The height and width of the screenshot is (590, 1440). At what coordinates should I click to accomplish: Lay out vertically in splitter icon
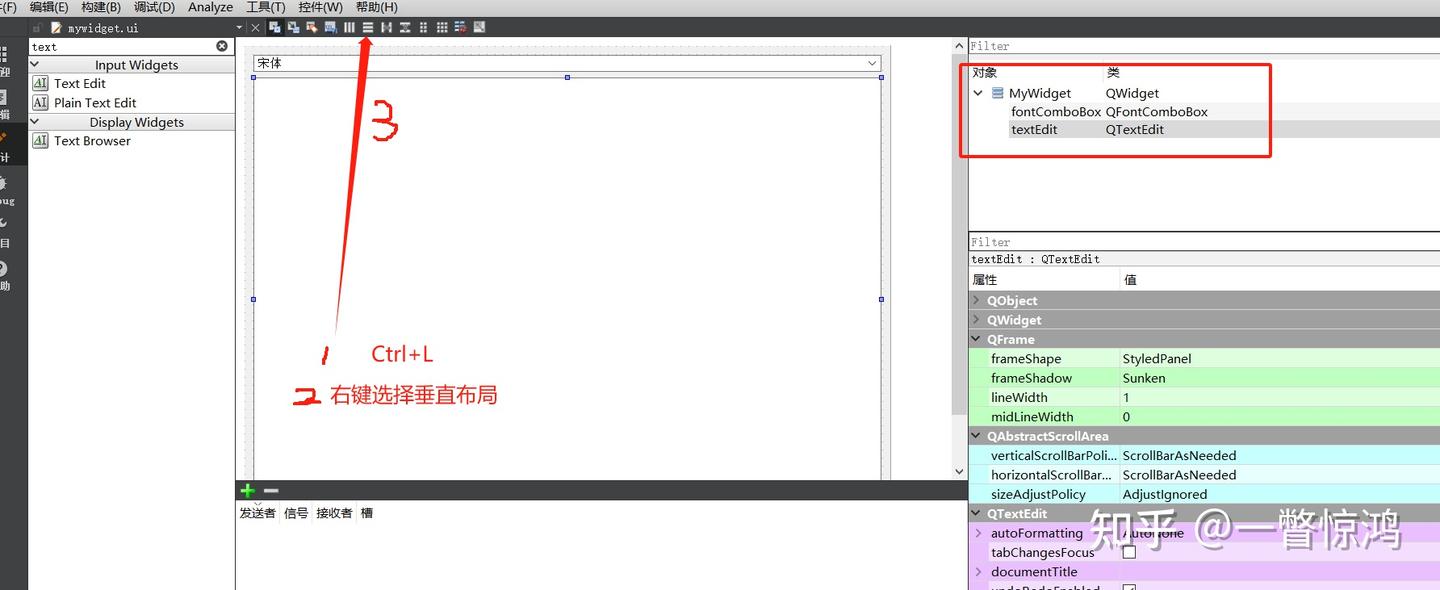405,27
